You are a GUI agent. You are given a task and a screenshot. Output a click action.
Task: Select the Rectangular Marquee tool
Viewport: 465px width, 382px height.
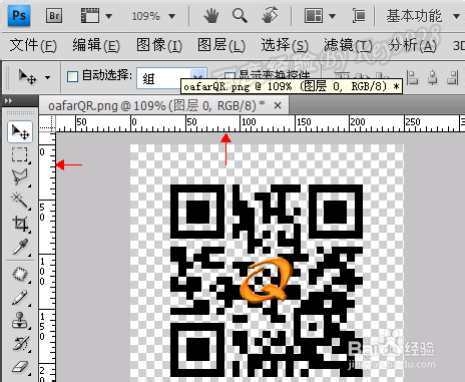(x=20, y=154)
